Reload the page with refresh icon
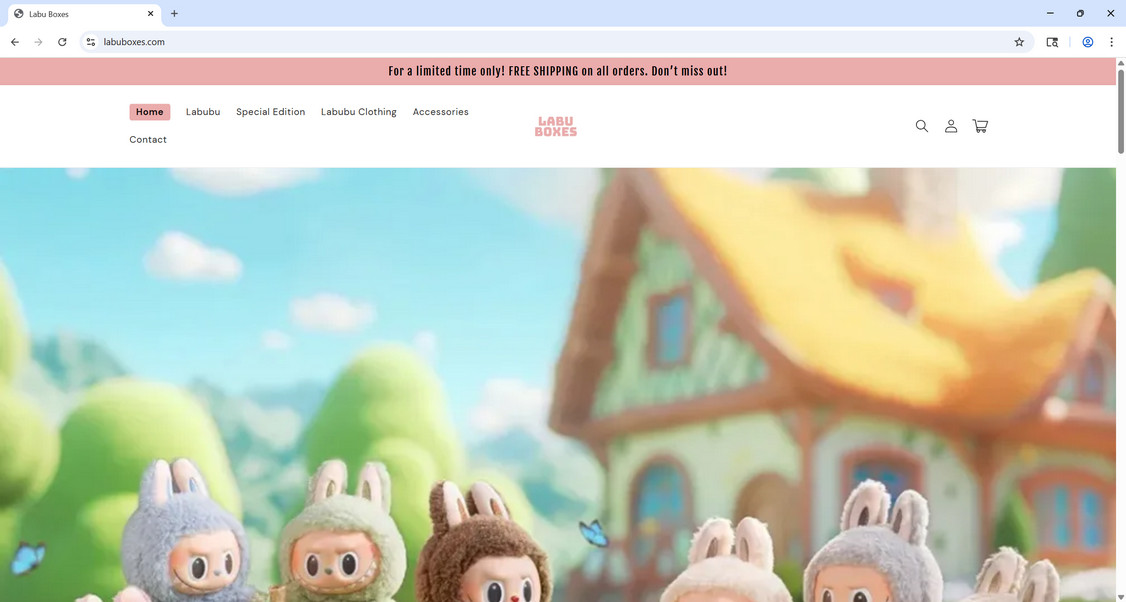Viewport: 1126px width, 602px height. (x=62, y=42)
